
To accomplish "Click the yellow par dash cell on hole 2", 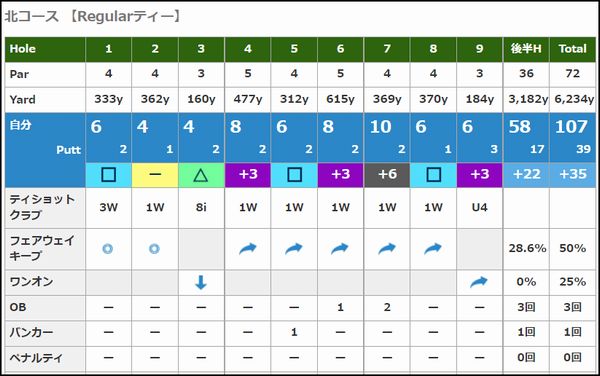I will [x=155, y=175].
